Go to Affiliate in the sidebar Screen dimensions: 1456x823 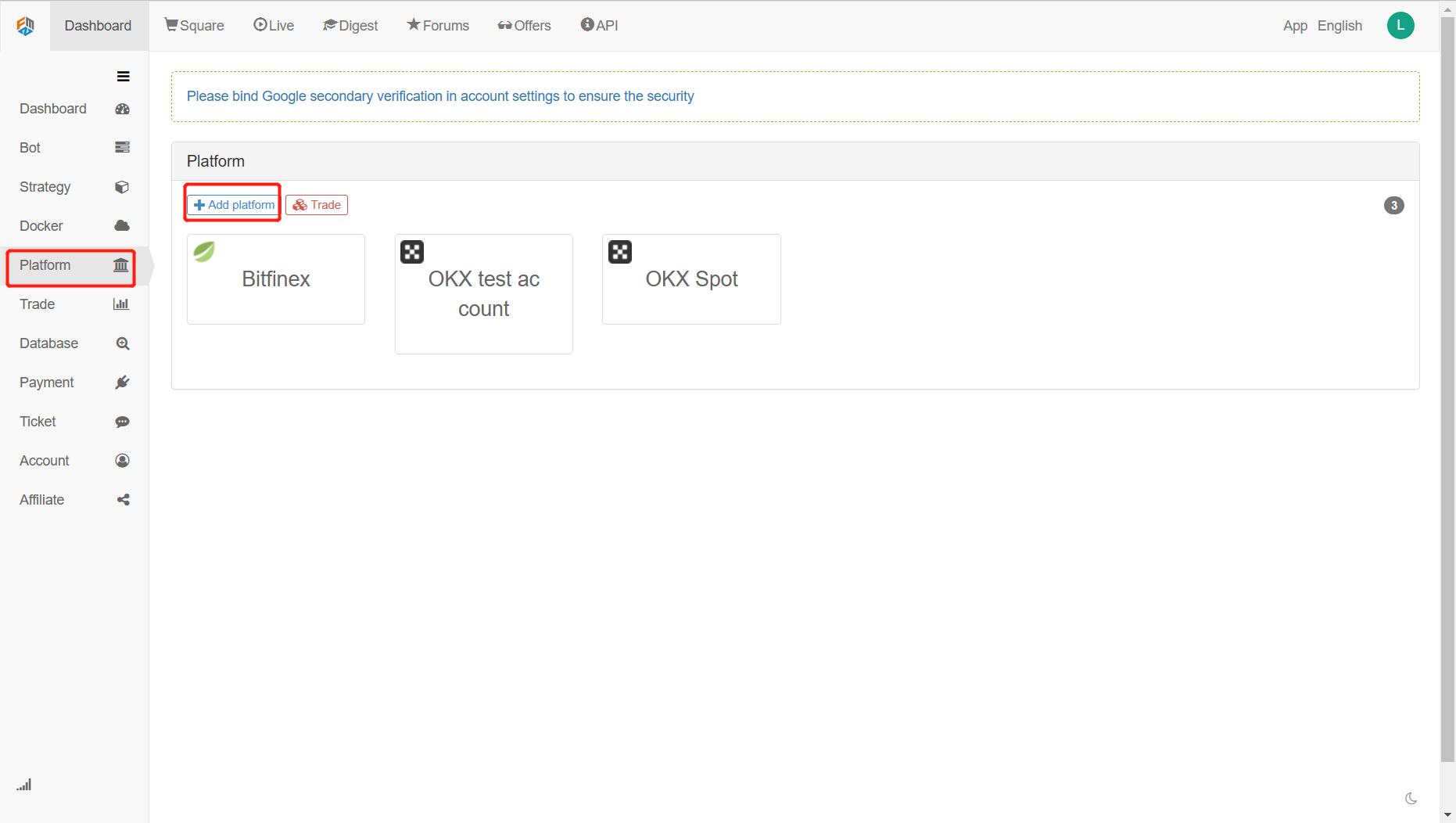[x=74, y=500]
